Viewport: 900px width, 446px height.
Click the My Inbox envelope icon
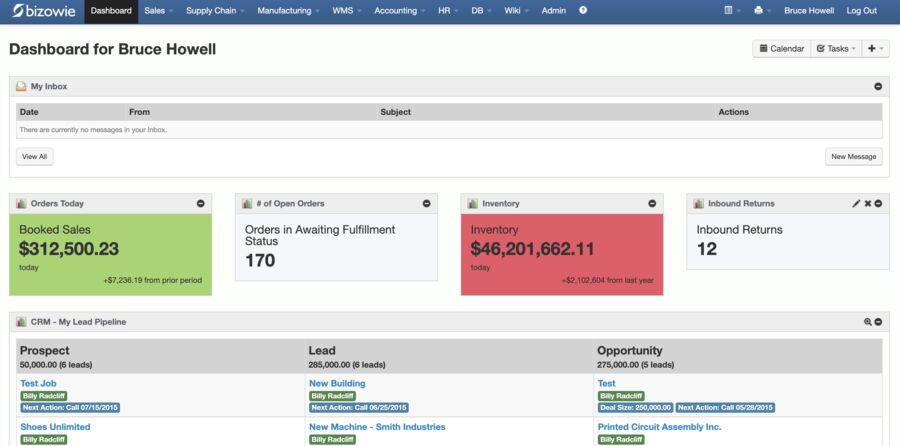coord(21,87)
